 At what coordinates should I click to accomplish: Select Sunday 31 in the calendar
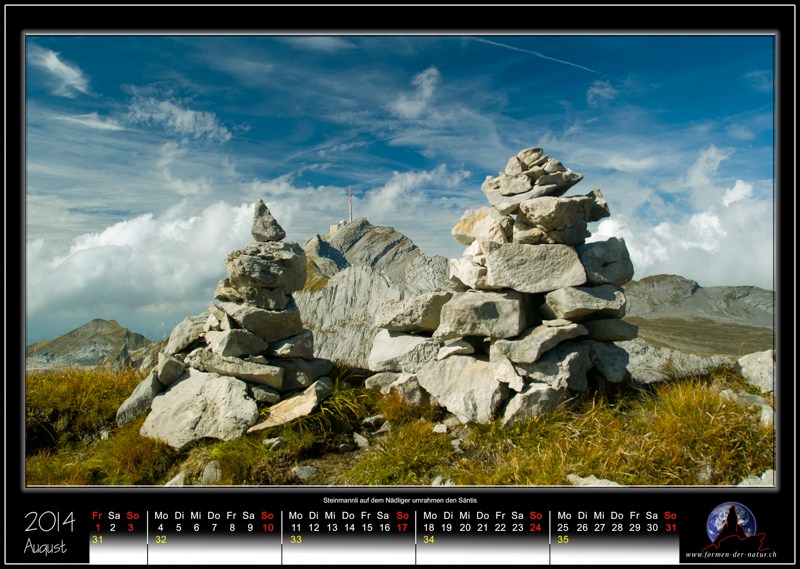coord(670,527)
